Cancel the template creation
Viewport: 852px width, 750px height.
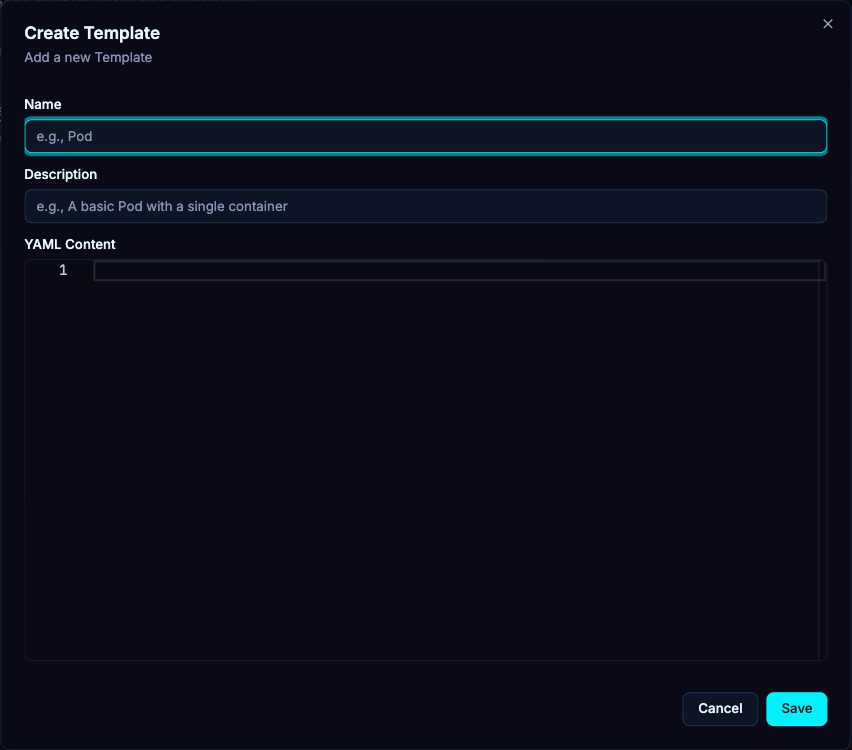[x=720, y=709]
